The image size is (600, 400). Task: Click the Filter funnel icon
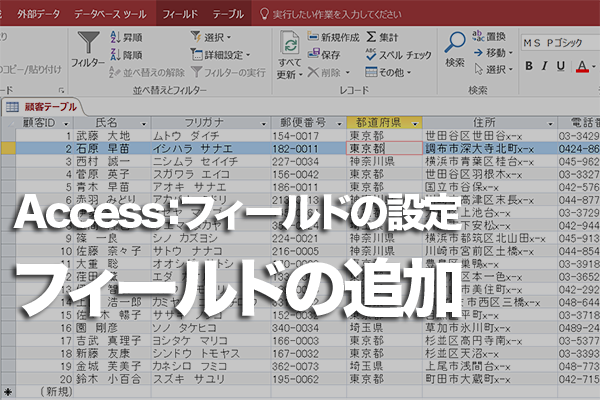(88, 43)
